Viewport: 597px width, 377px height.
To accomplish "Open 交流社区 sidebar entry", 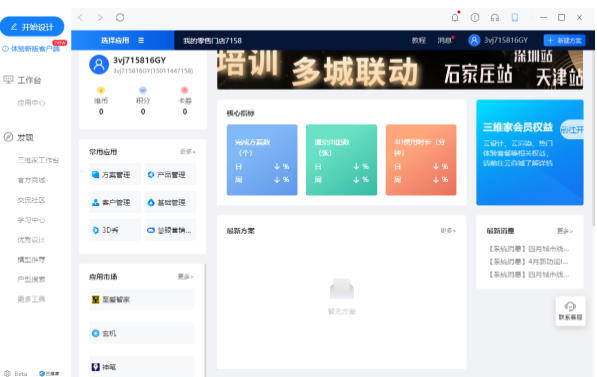I will tap(31, 200).
